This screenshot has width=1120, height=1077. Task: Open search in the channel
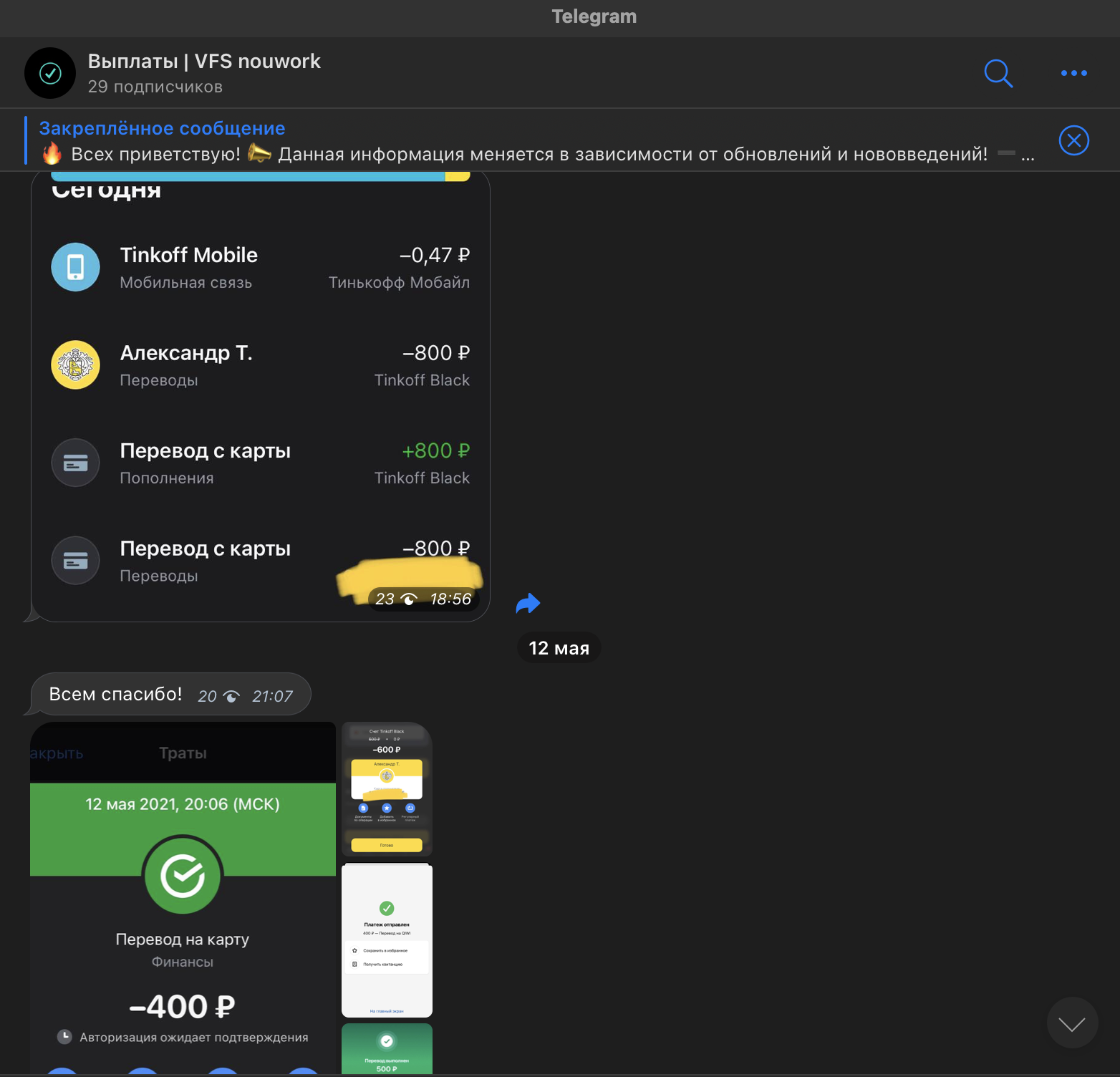click(998, 73)
